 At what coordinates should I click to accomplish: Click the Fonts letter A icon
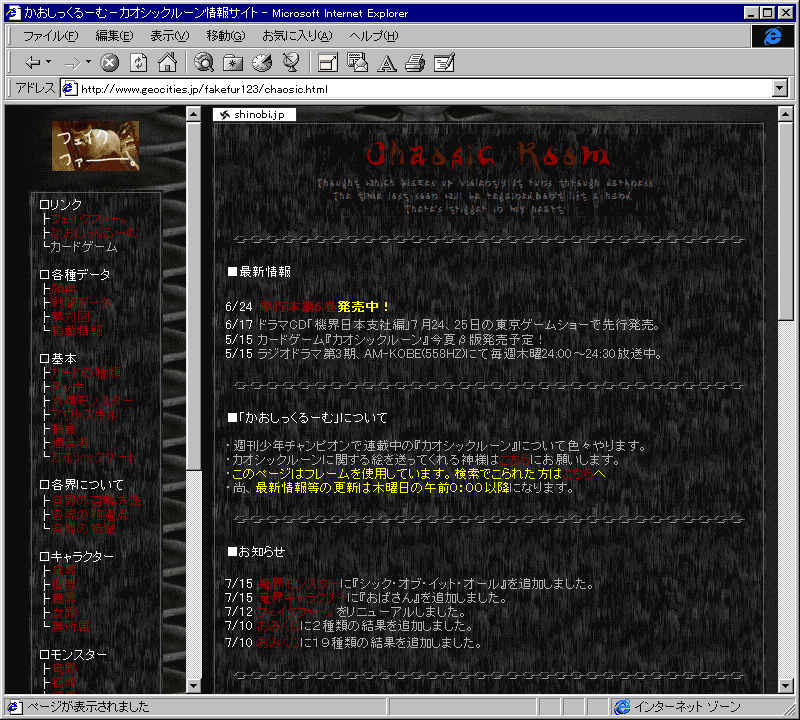386,63
